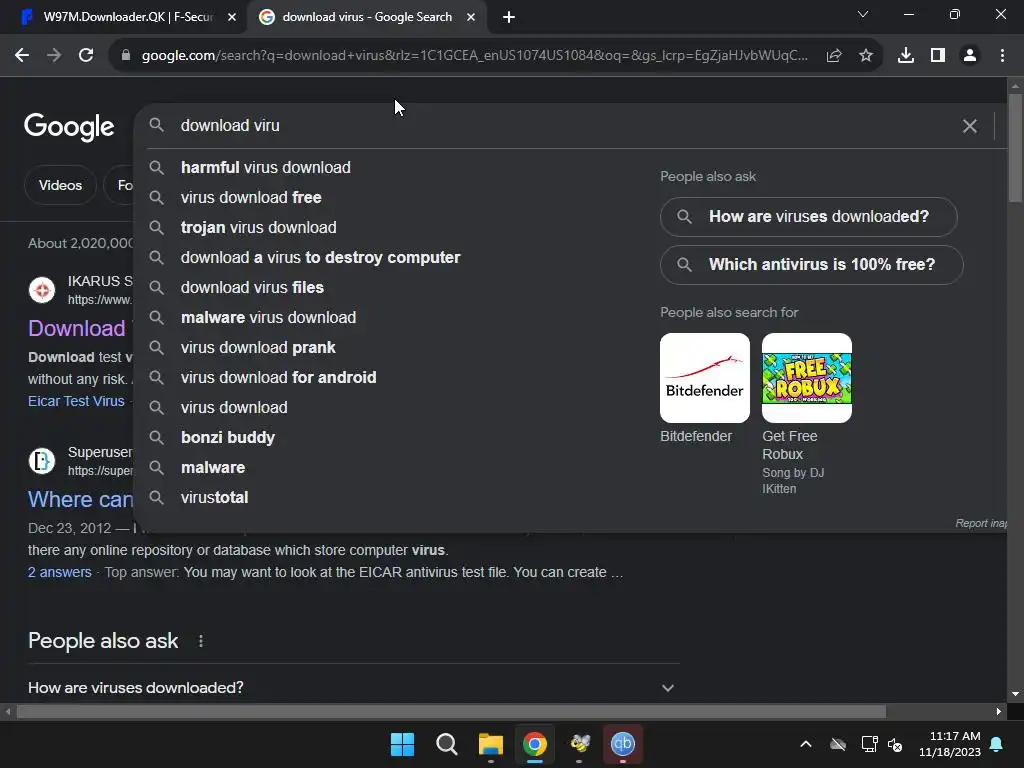Click the horizontal page scrollbar
This screenshot has width=1024, height=768.
(x=451, y=712)
